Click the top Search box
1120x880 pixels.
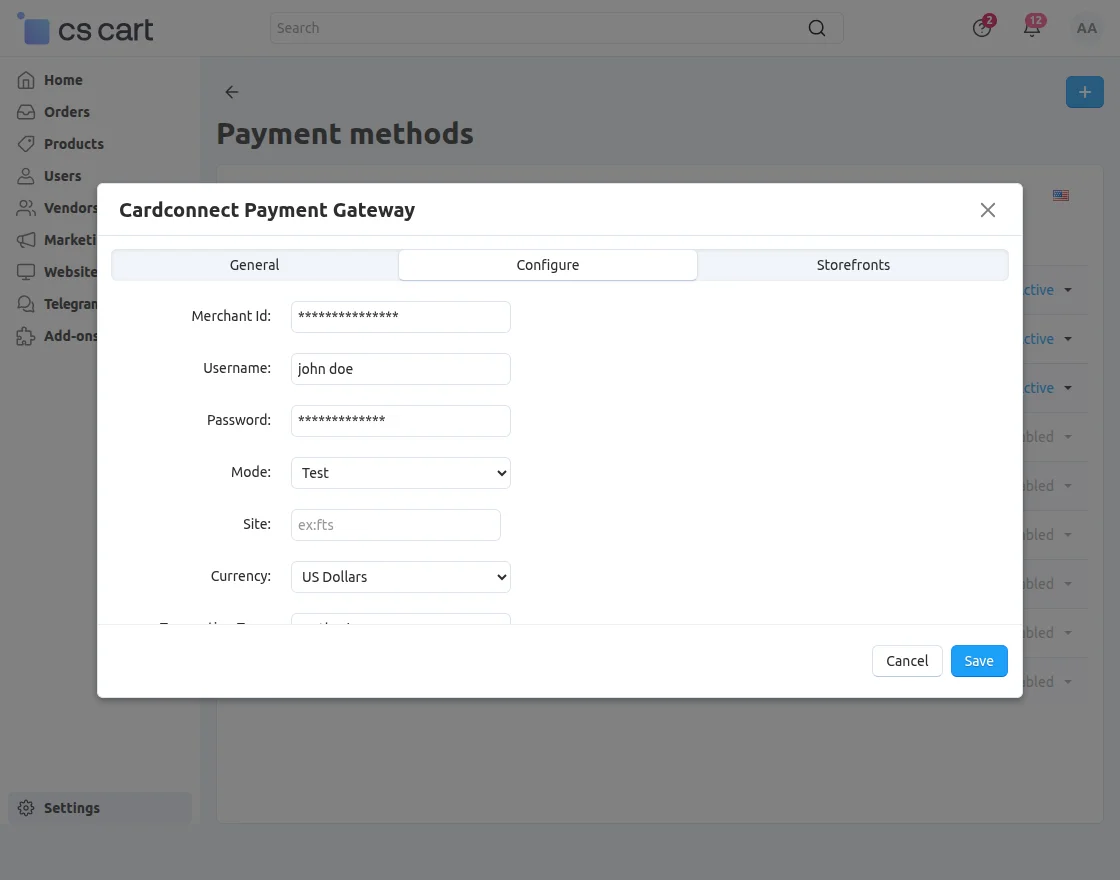coord(556,28)
